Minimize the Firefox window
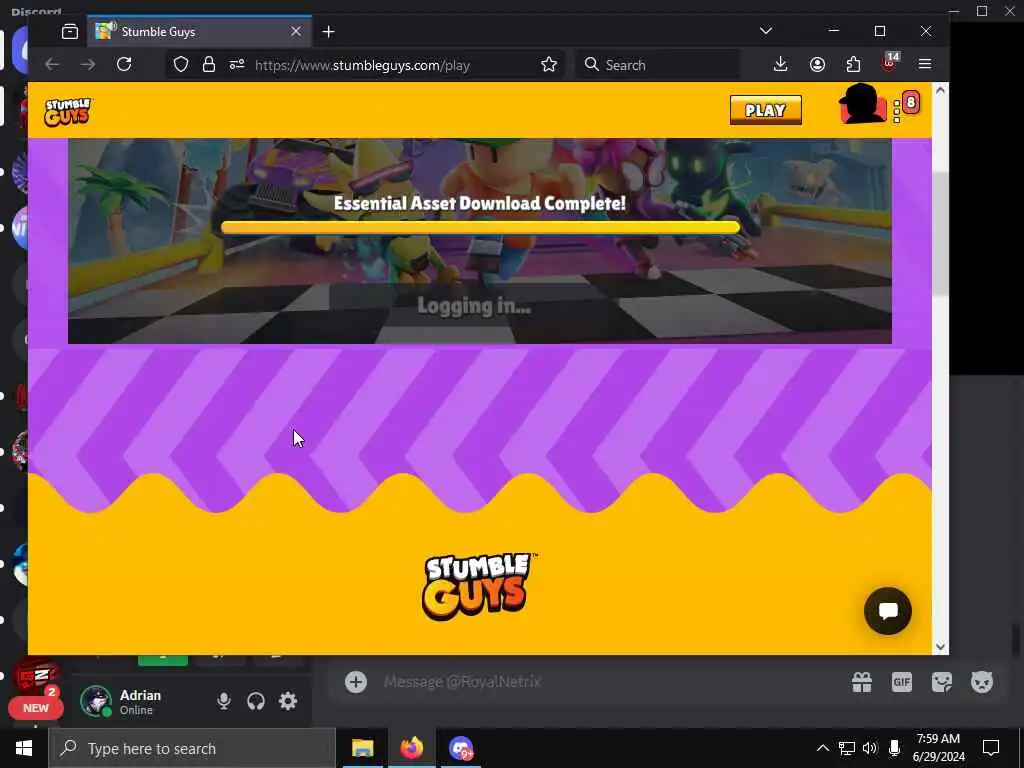1024x768 pixels. pos(834,31)
